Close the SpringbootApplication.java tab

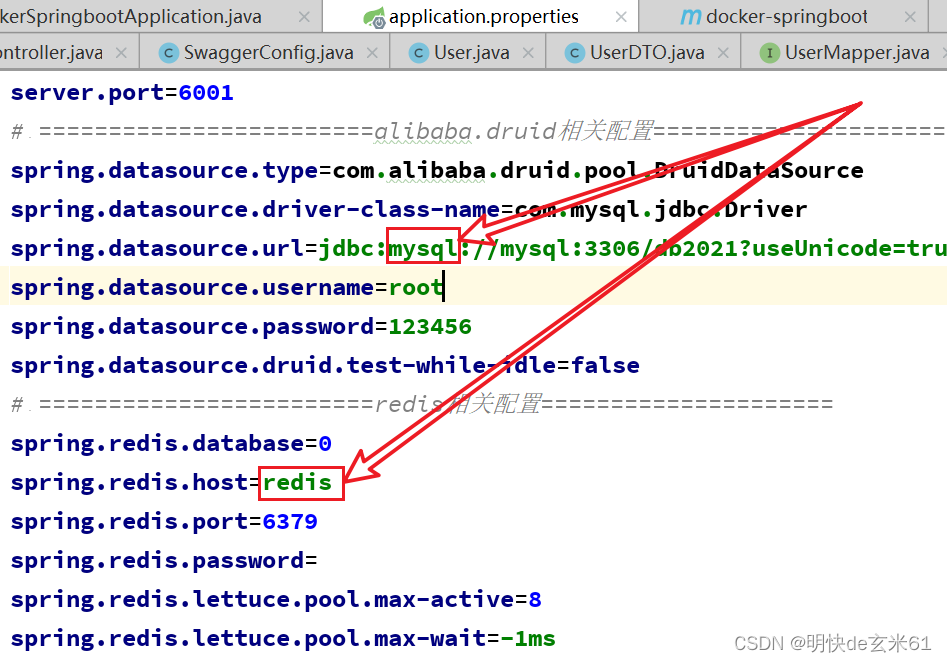click(x=304, y=17)
